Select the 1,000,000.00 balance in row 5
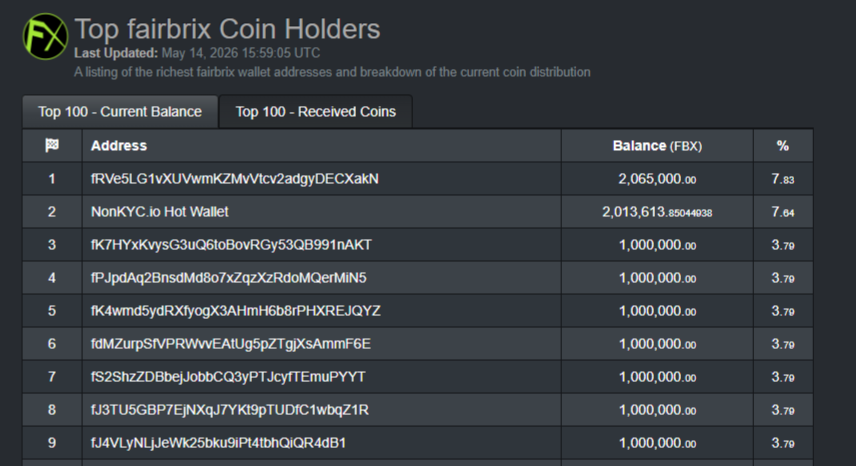856x466 pixels. click(x=657, y=311)
